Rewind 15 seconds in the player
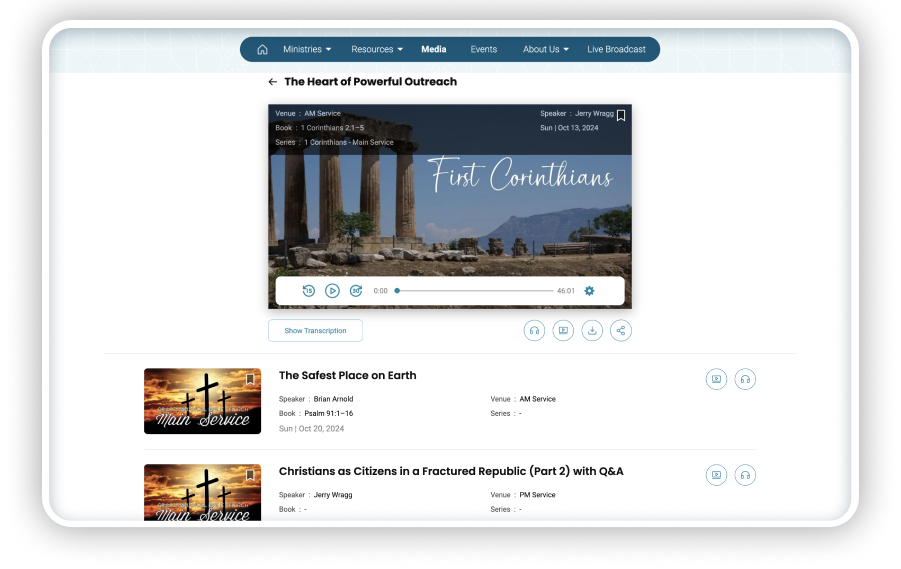901x569 pixels. [309, 291]
